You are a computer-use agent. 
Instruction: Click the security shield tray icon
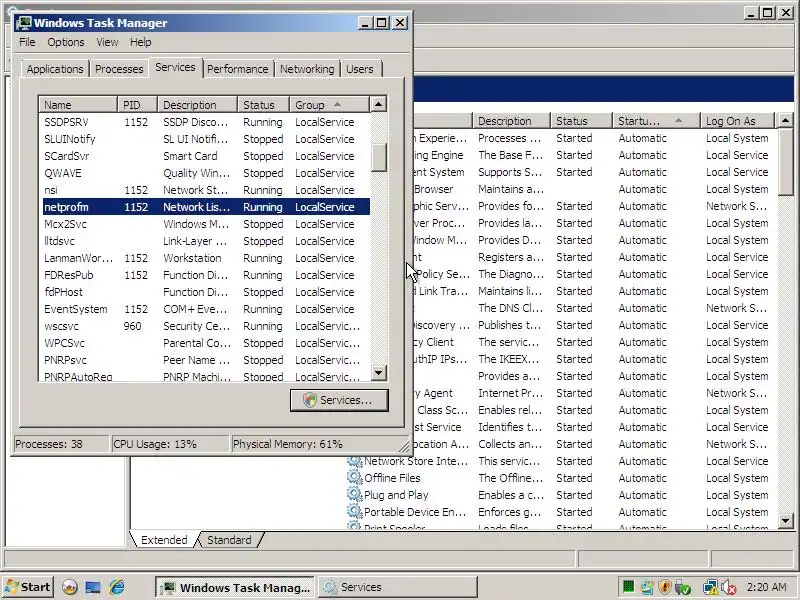pyautogui.click(x=664, y=587)
